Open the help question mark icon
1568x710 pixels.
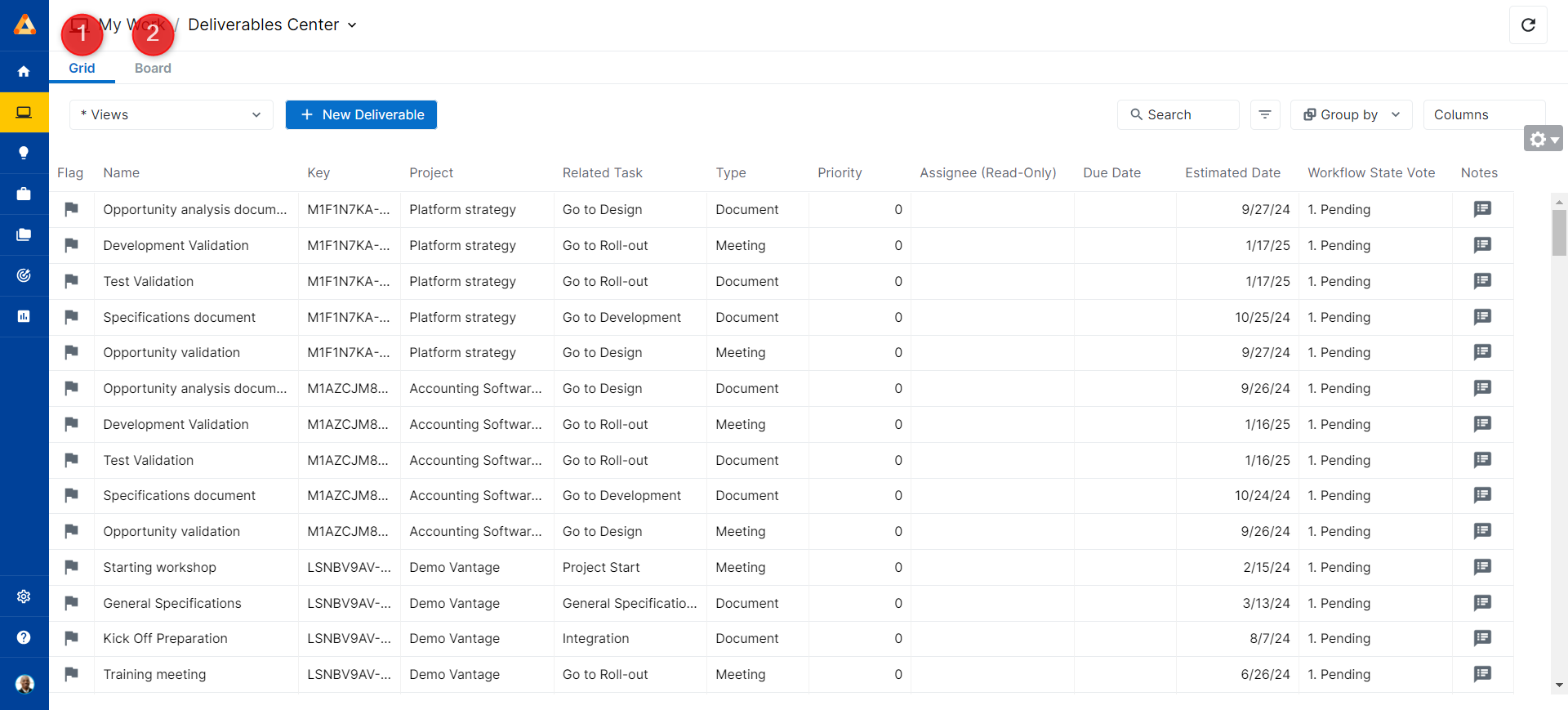click(24, 637)
